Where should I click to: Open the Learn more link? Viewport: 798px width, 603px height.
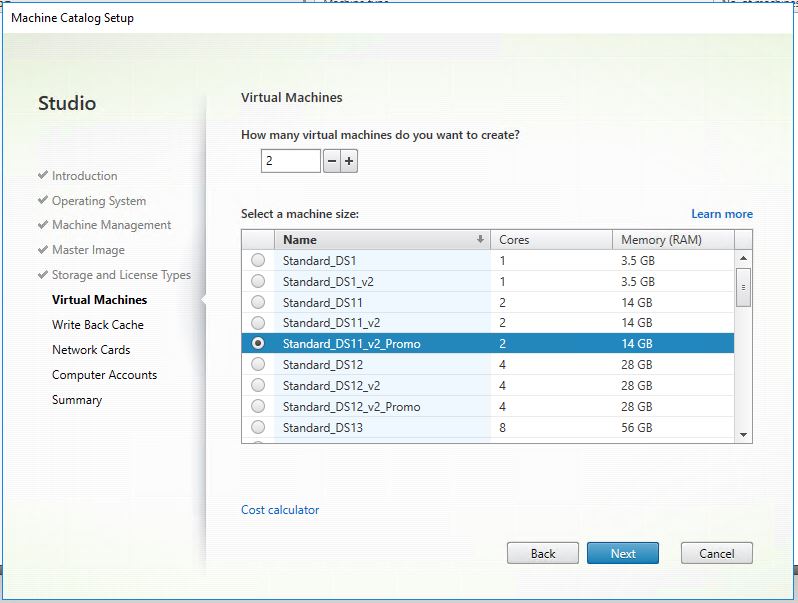point(721,214)
